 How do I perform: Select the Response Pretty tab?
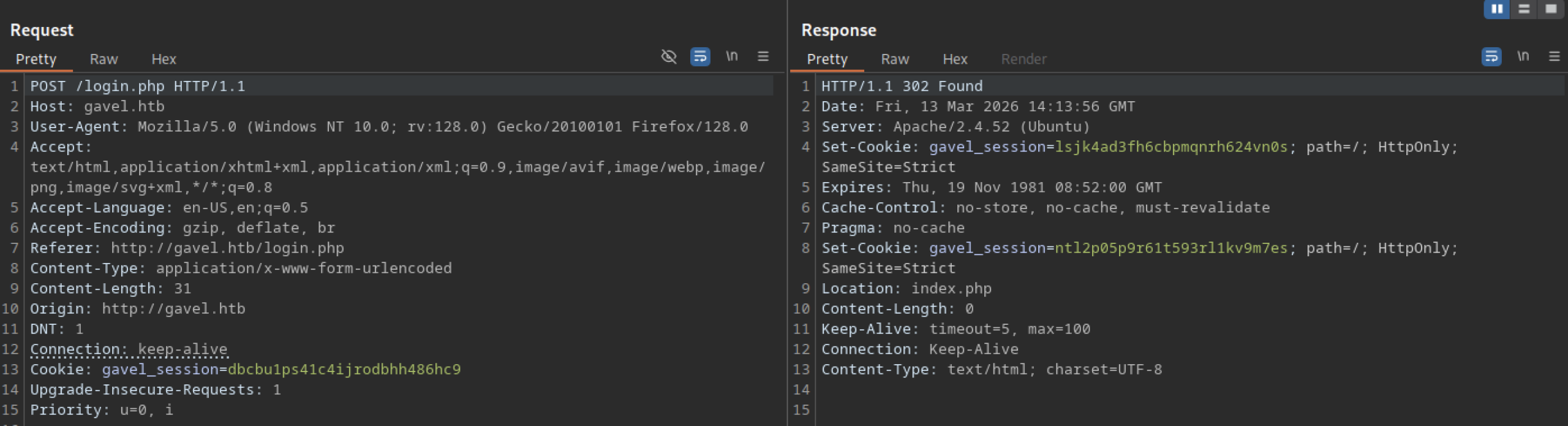pyautogui.click(x=827, y=59)
